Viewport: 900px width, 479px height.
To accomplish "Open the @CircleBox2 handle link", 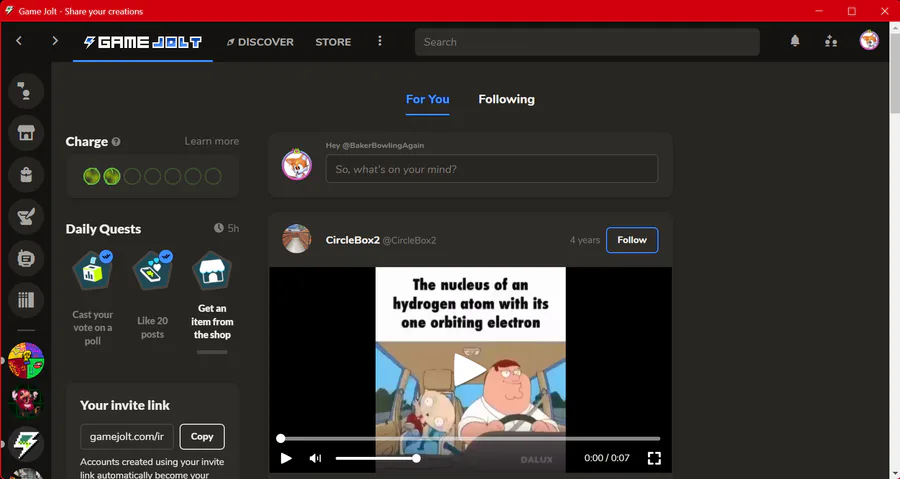I will tap(409, 240).
